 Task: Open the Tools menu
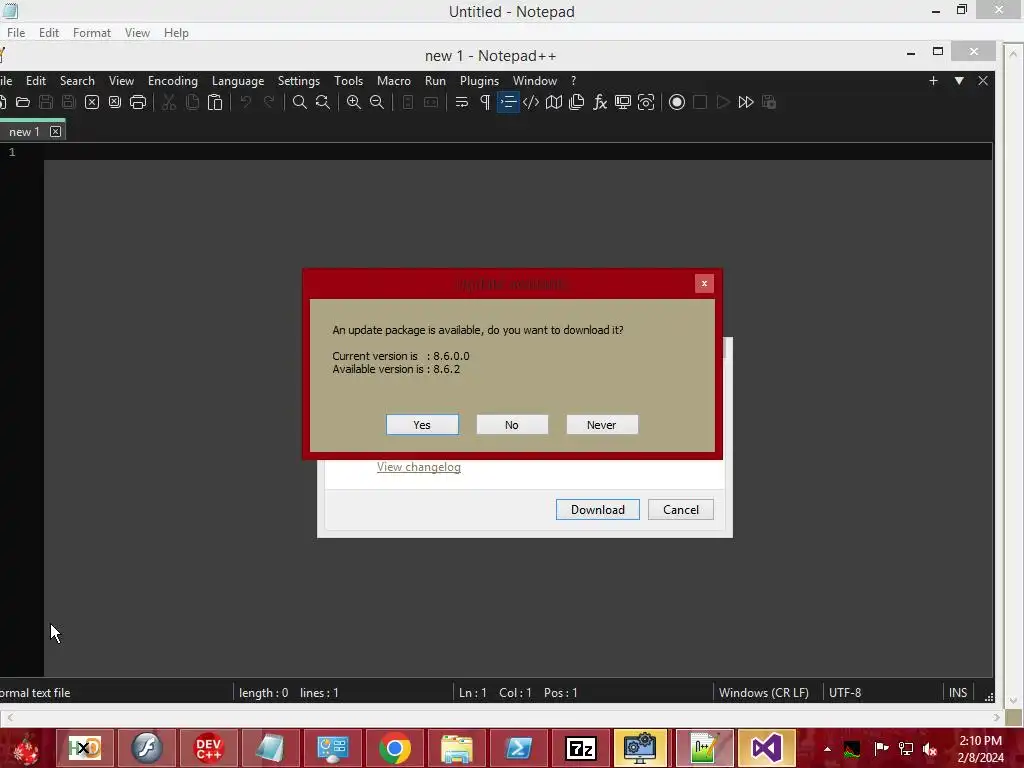tap(348, 81)
